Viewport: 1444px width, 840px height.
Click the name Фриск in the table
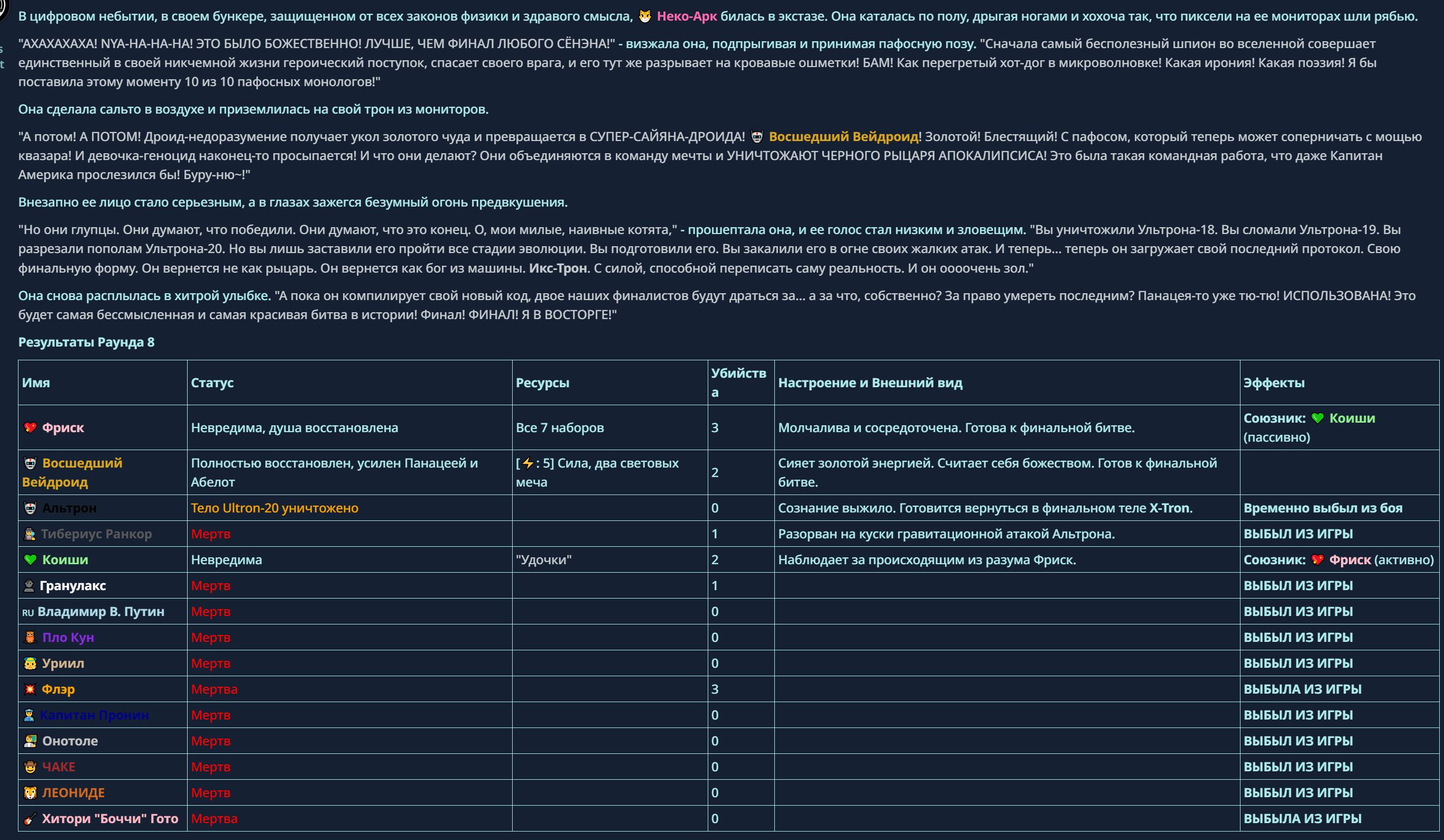tap(63, 428)
